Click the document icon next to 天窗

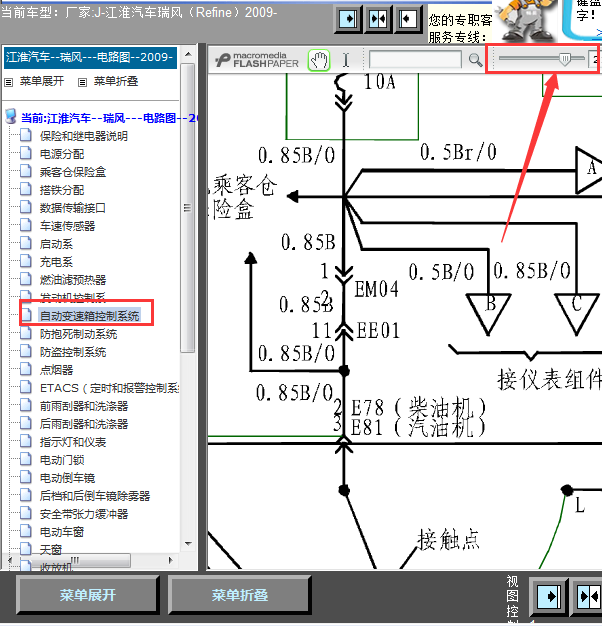click(26, 549)
